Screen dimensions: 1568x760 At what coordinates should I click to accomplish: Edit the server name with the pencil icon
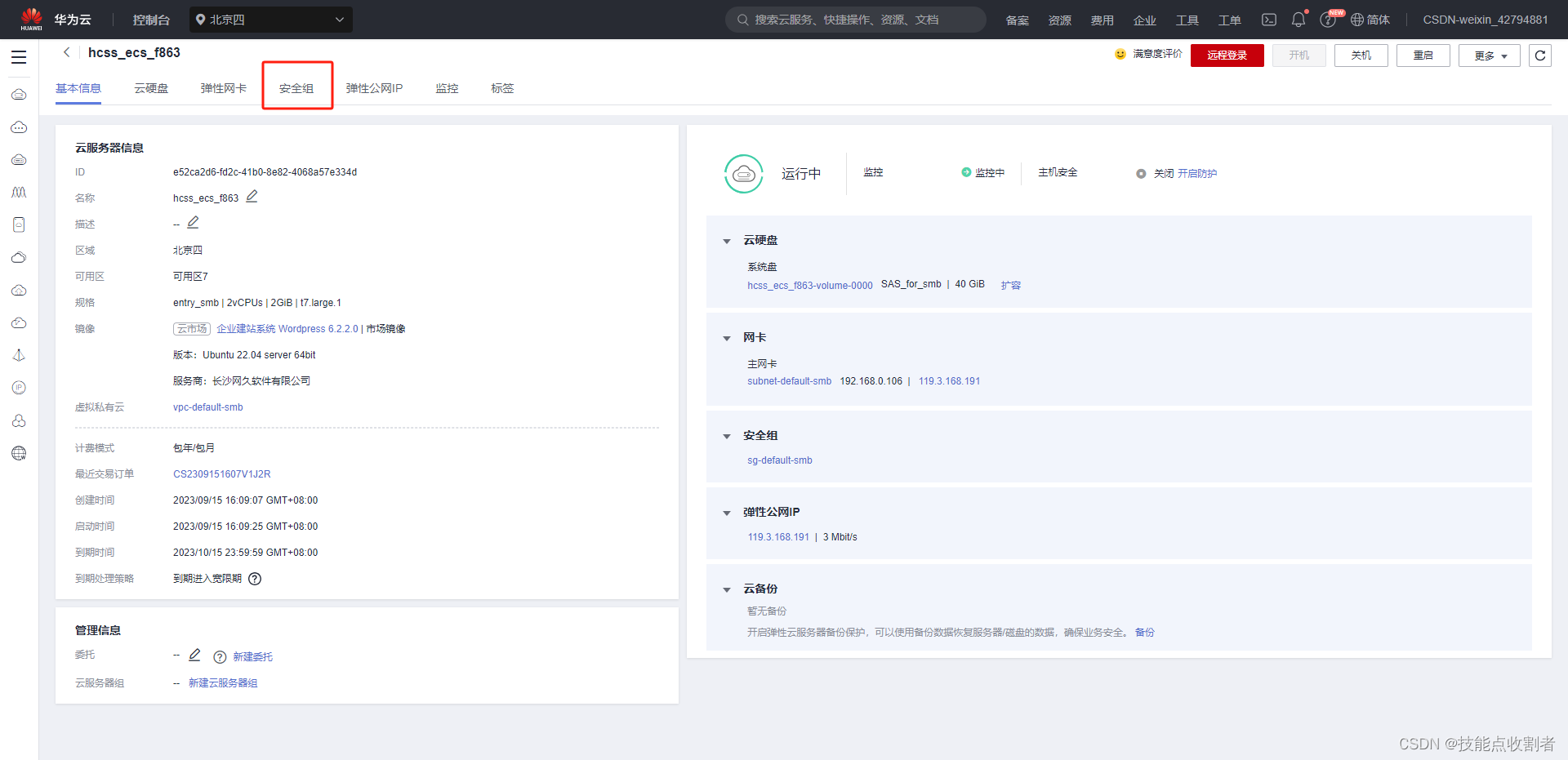point(252,197)
